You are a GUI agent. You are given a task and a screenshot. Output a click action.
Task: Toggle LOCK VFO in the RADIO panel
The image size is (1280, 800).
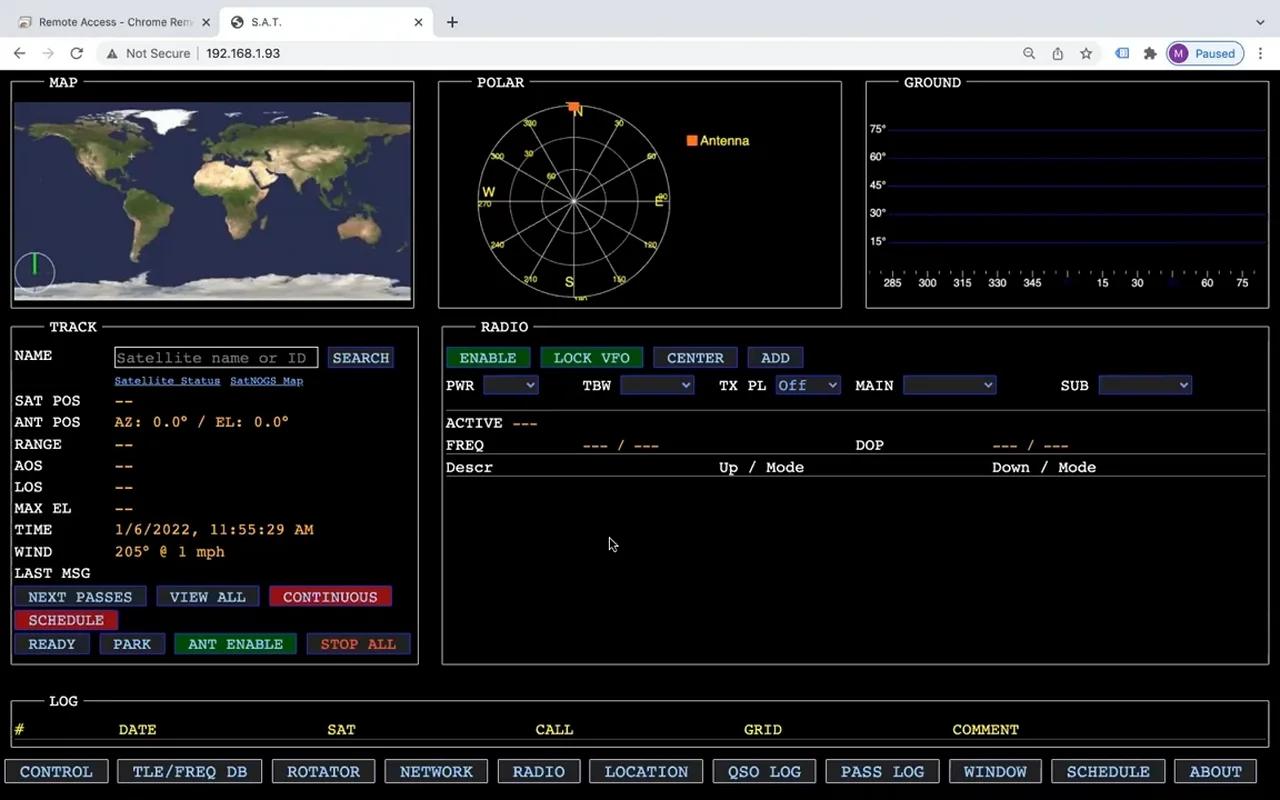(591, 357)
